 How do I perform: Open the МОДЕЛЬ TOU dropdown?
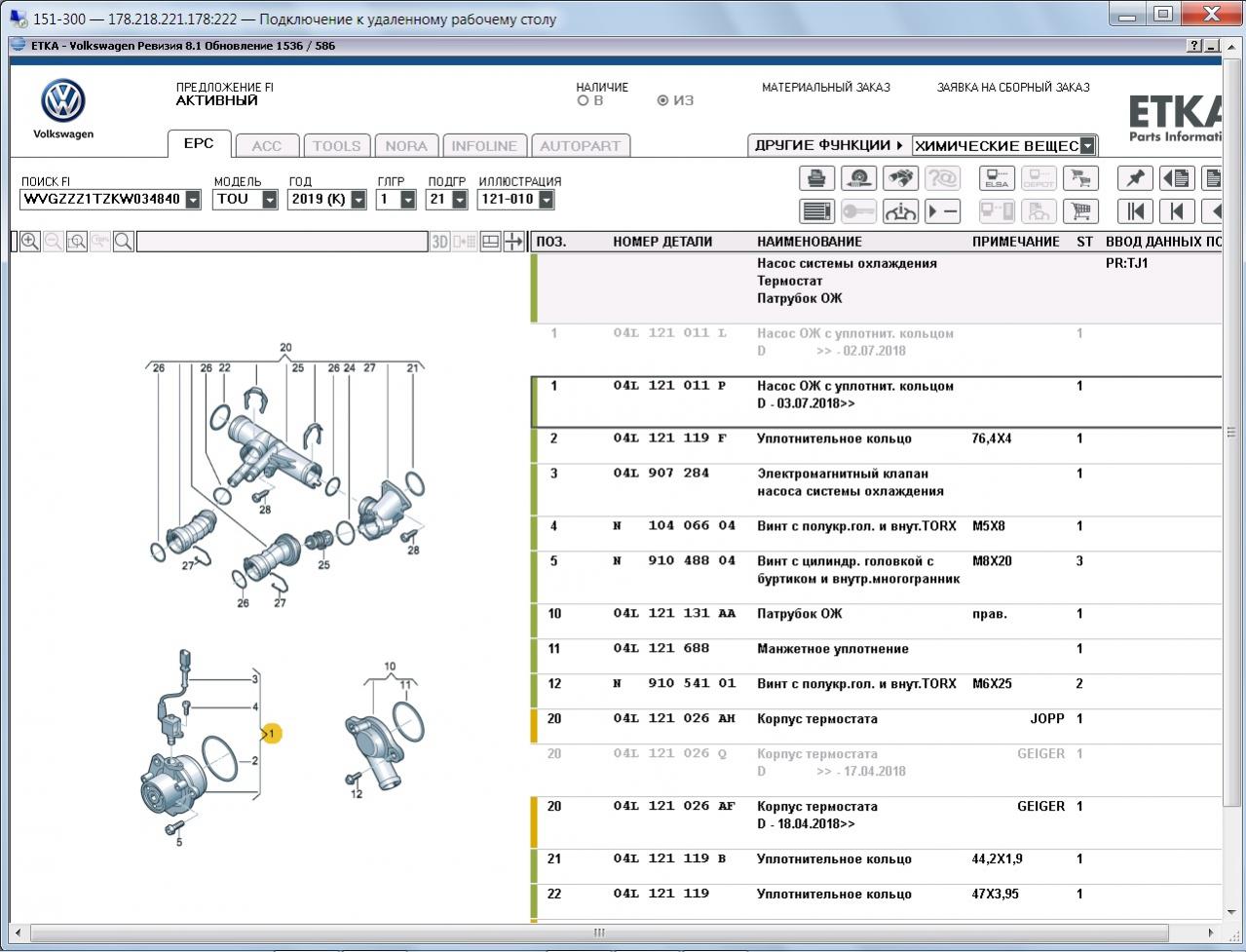point(270,199)
